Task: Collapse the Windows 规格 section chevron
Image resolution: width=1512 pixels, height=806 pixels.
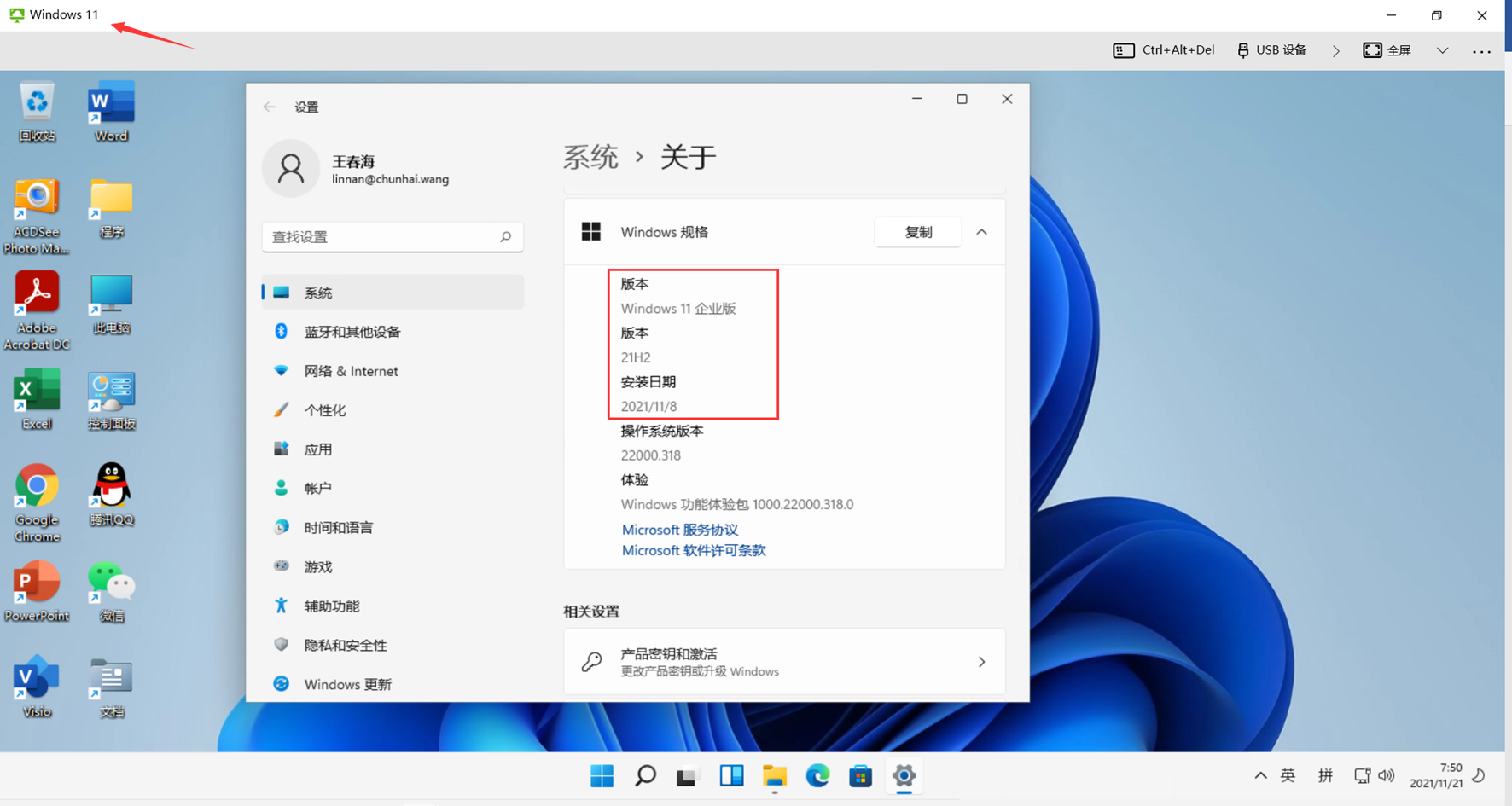Action: tap(981, 232)
